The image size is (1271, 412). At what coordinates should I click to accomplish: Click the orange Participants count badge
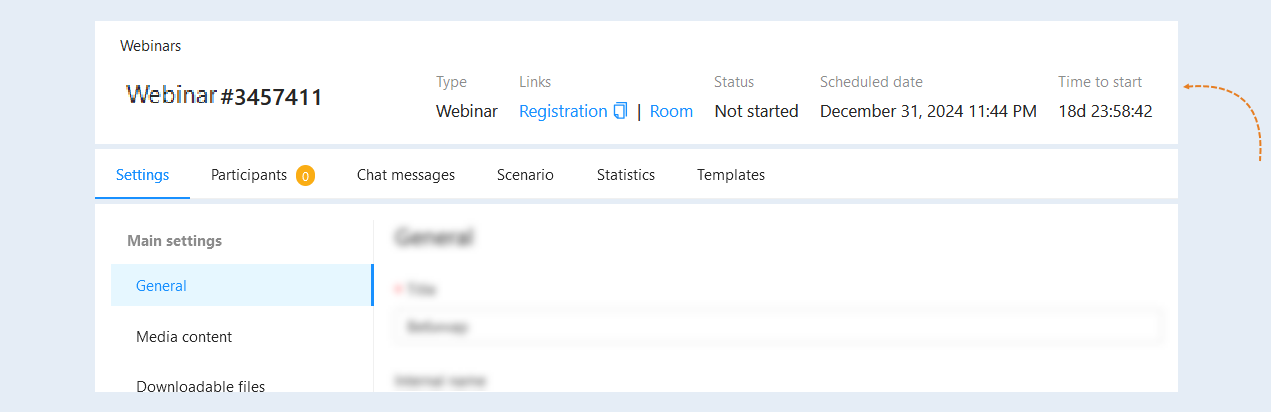click(305, 176)
